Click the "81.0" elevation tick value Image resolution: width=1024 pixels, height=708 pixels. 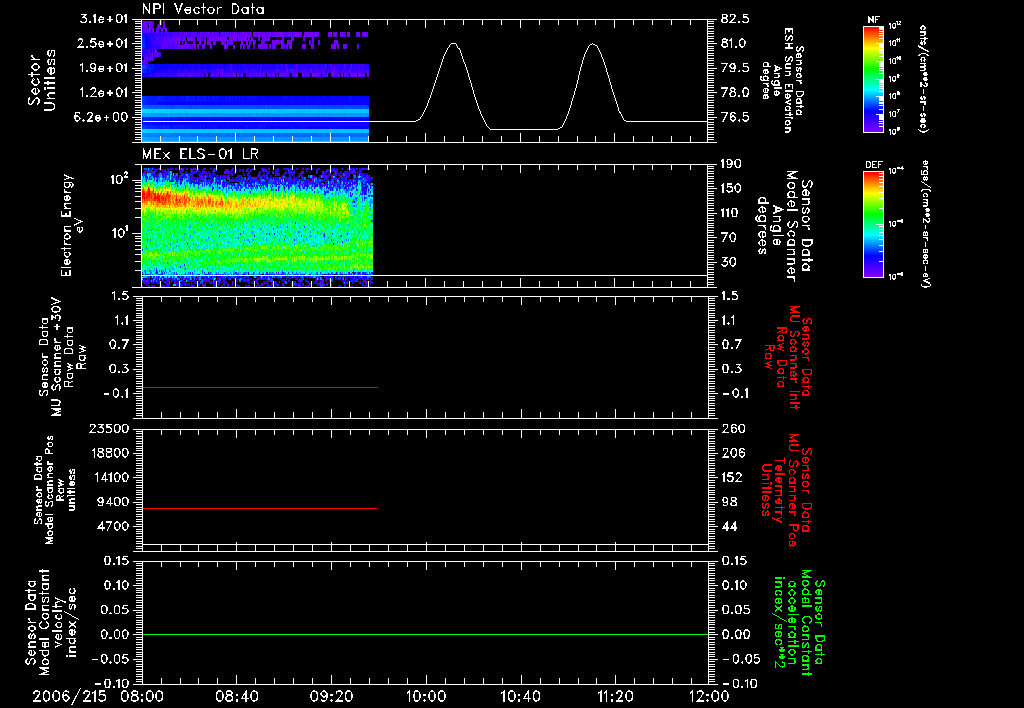coord(735,43)
